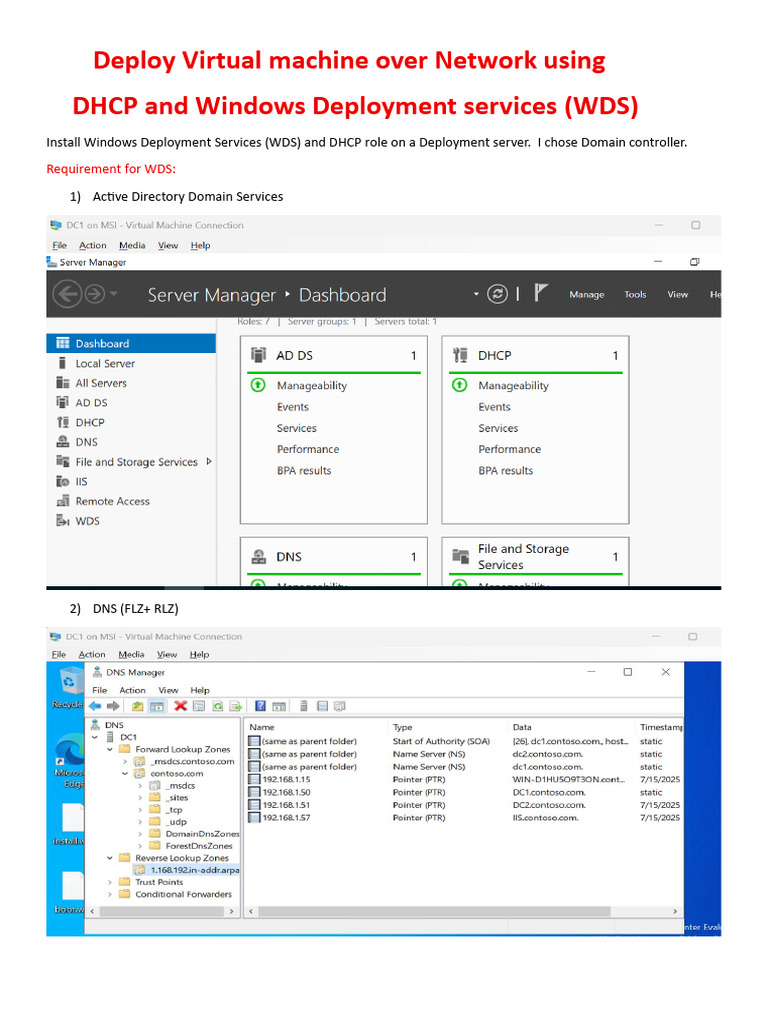Click the DNS Manager back arrow
This screenshot has height=1024, width=768.
click(95, 706)
